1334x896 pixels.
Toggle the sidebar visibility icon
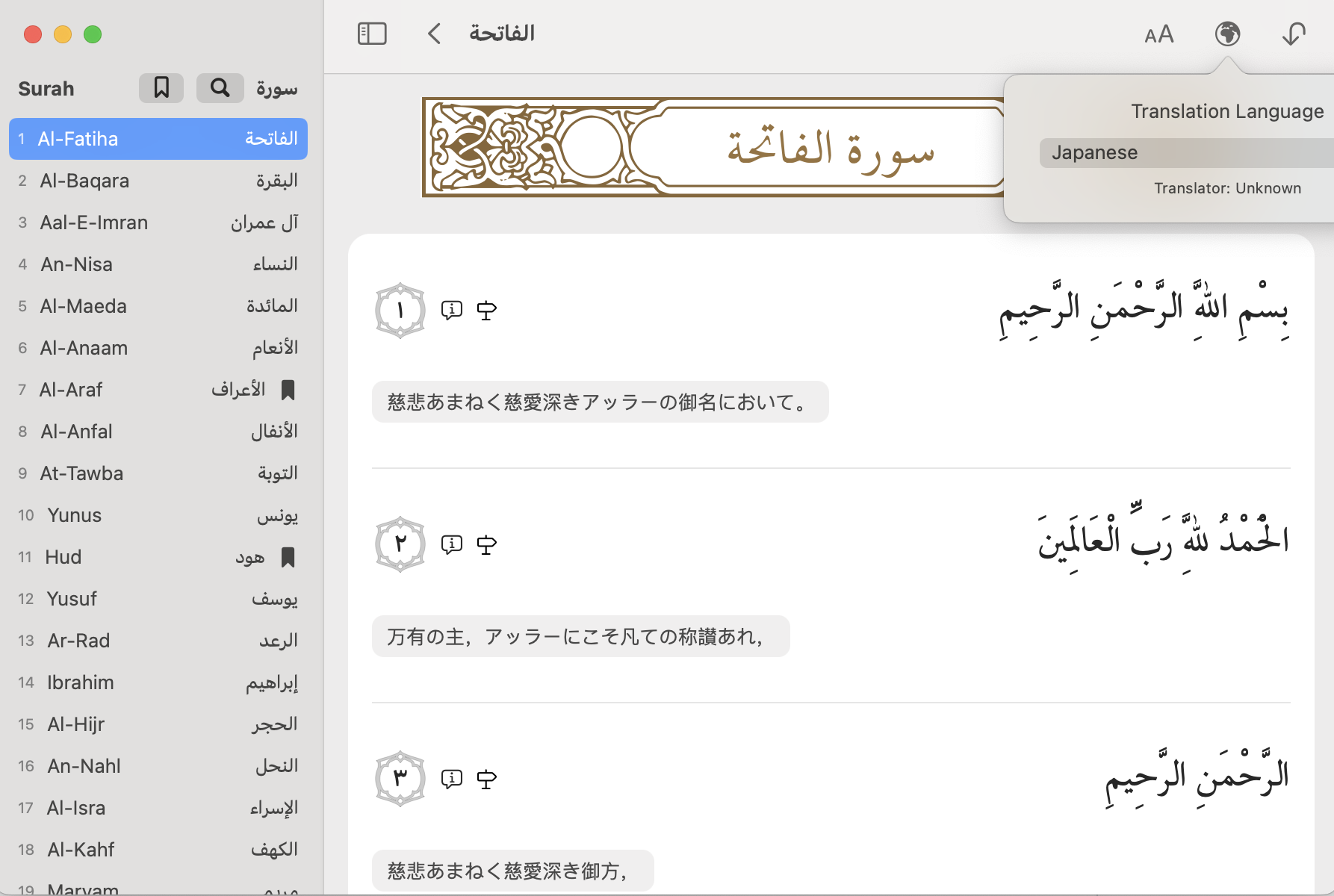(371, 34)
